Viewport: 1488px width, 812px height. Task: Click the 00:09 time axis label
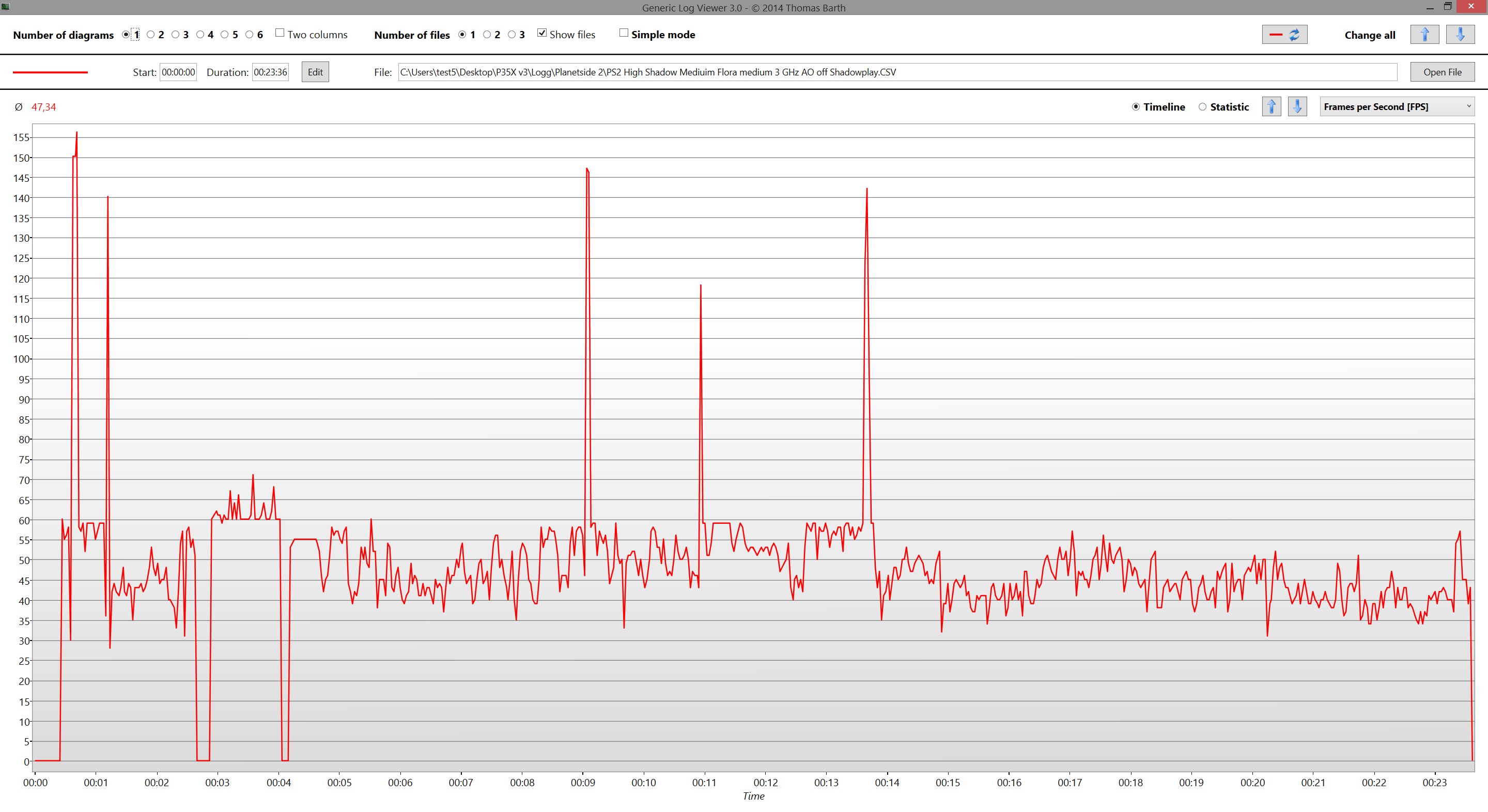click(583, 783)
